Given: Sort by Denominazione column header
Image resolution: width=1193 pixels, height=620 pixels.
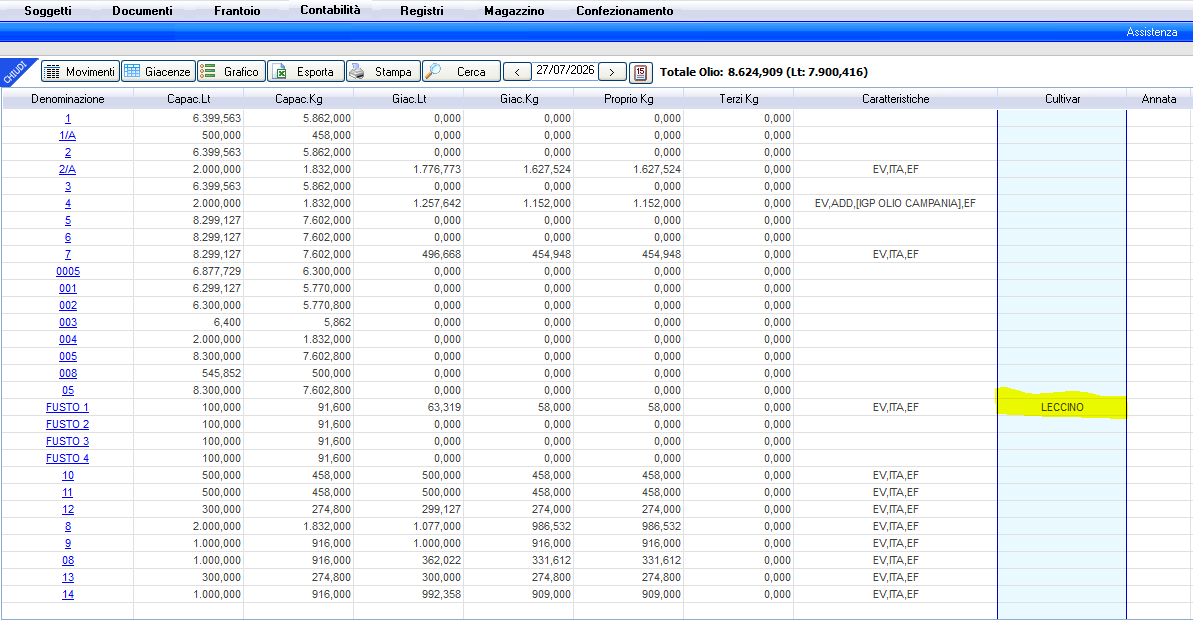Looking at the screenshot, I should (68, 99).
